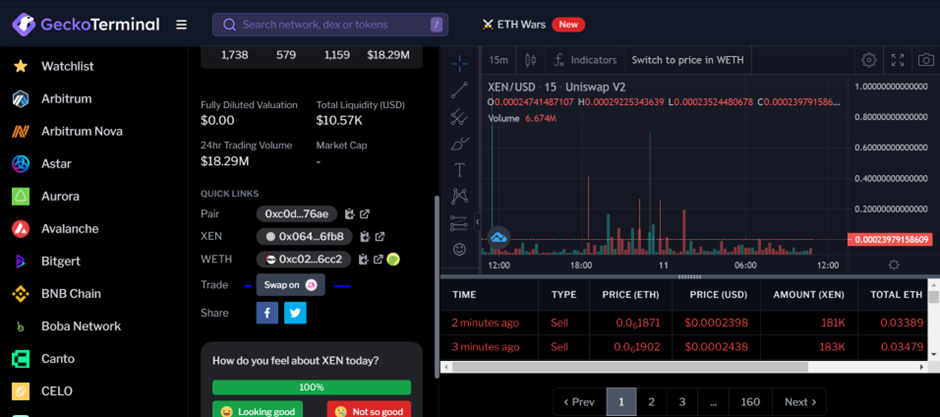Select the crosshair cursor tool
Screen dimensions: 940x417
460,62
